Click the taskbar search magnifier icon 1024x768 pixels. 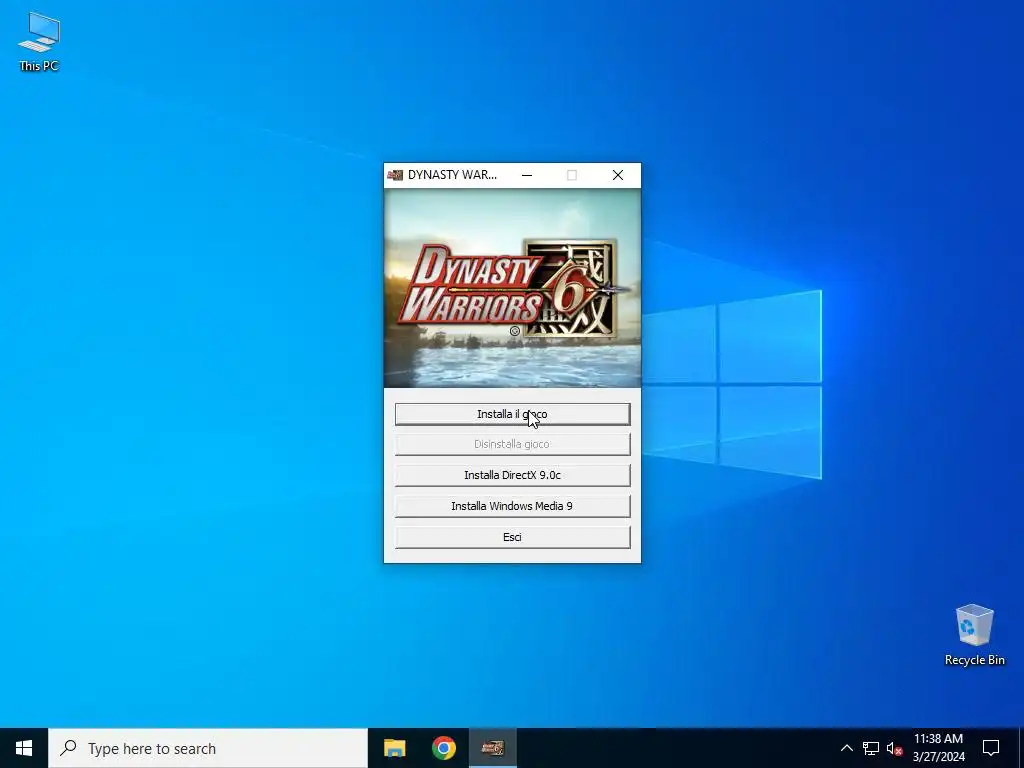pos(68,748)
